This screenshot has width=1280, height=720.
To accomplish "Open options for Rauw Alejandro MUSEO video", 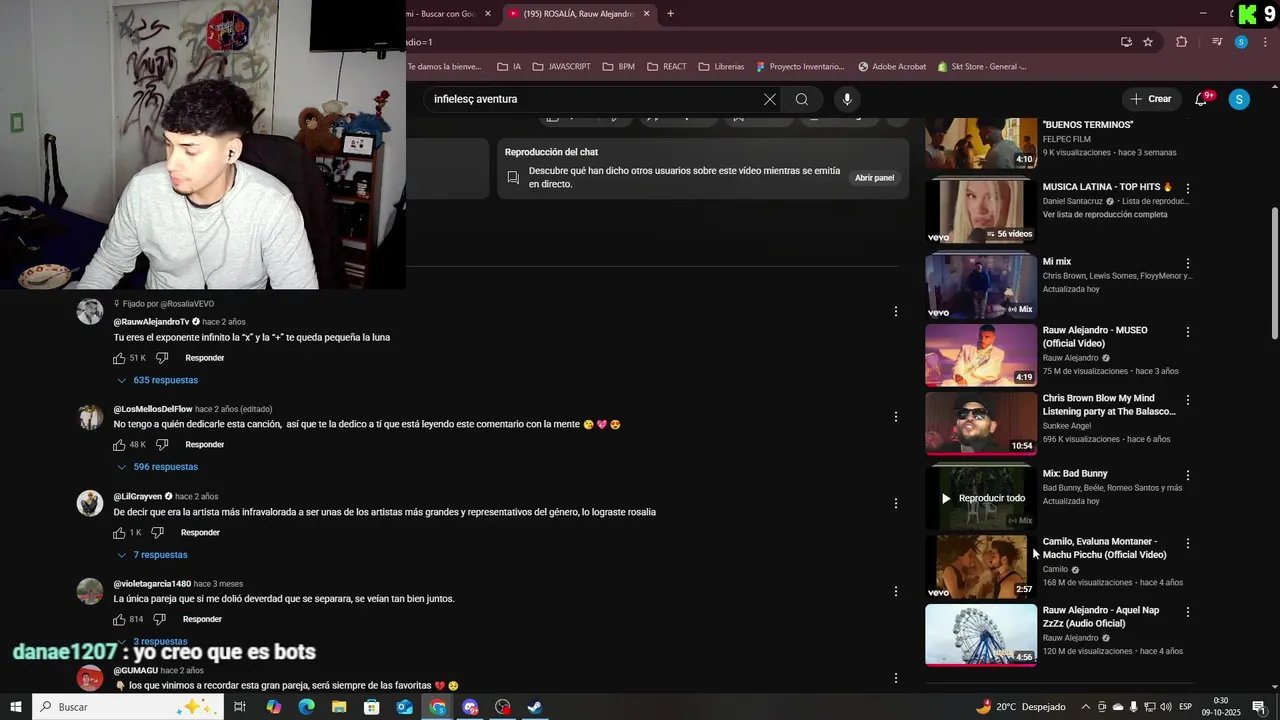I will 1188,331.
